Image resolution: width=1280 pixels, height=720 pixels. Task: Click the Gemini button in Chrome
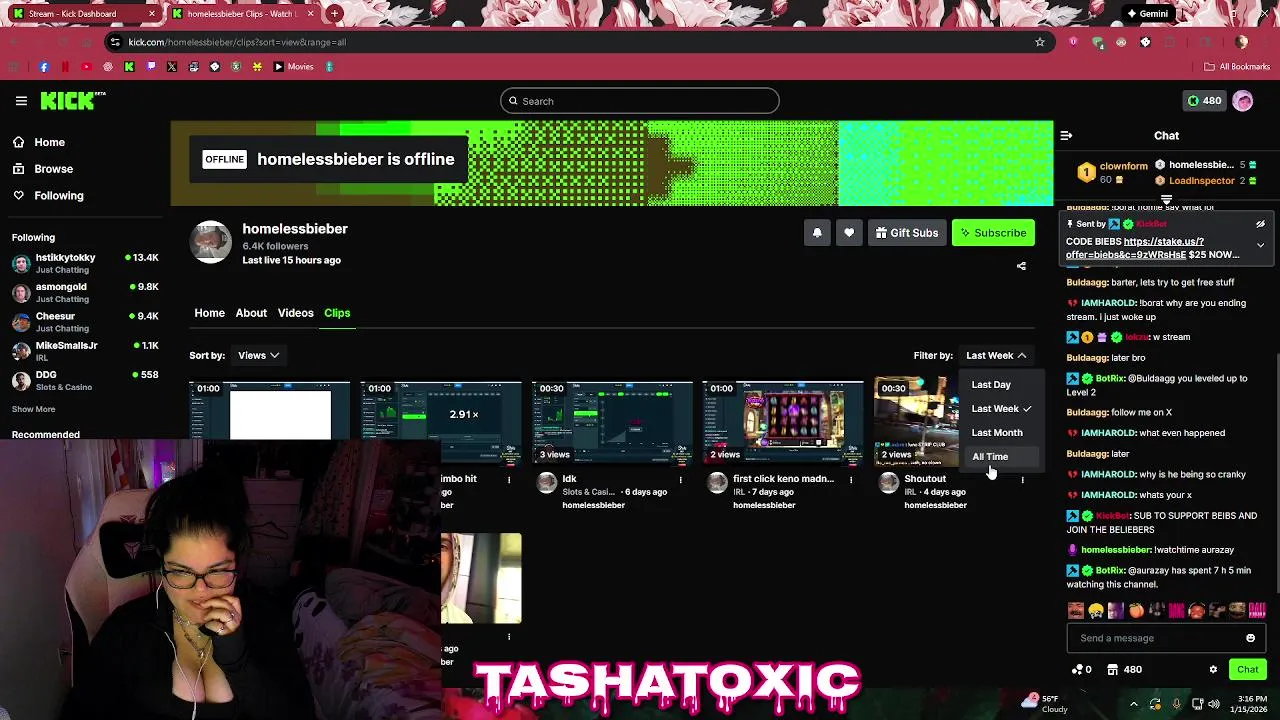(x=1146, y=14)
